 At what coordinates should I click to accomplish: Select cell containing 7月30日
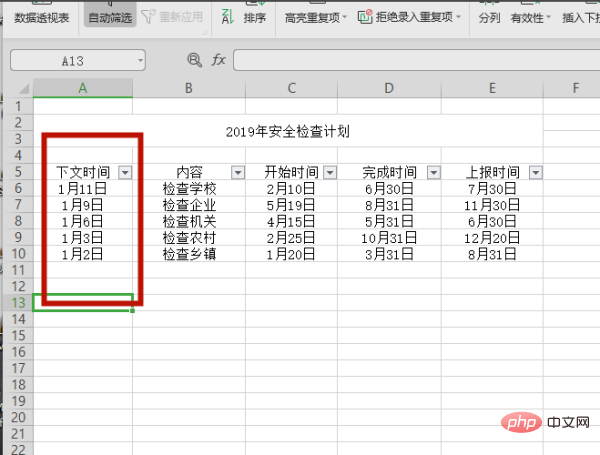point(492,189)
